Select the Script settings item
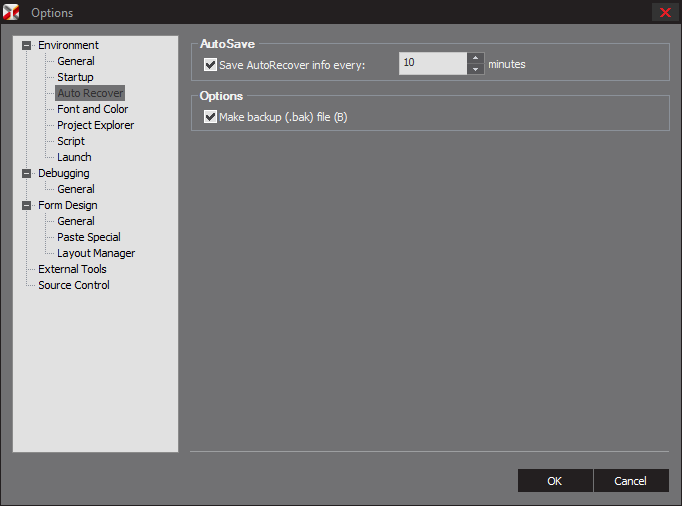Screen dimensions: 682x506 (71, 141)
